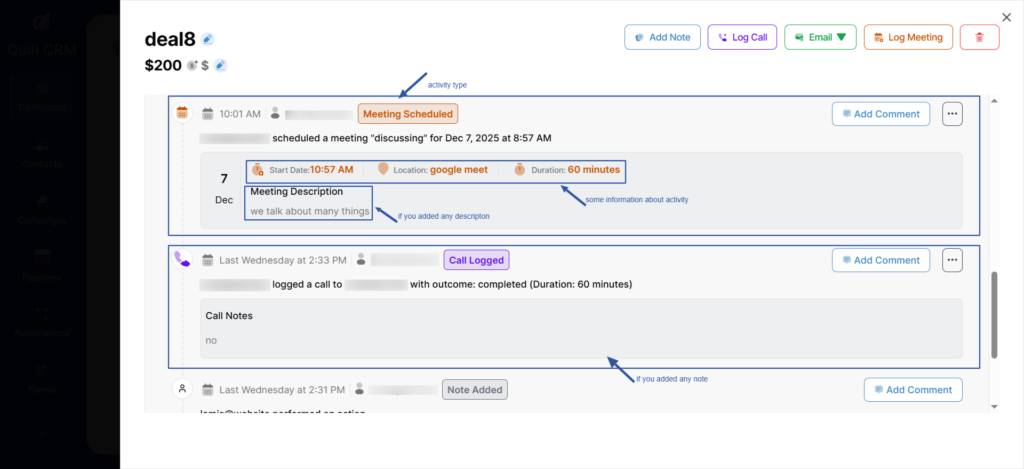
Task: Click the Log Meeting button
Action: (x=907, y=37)
